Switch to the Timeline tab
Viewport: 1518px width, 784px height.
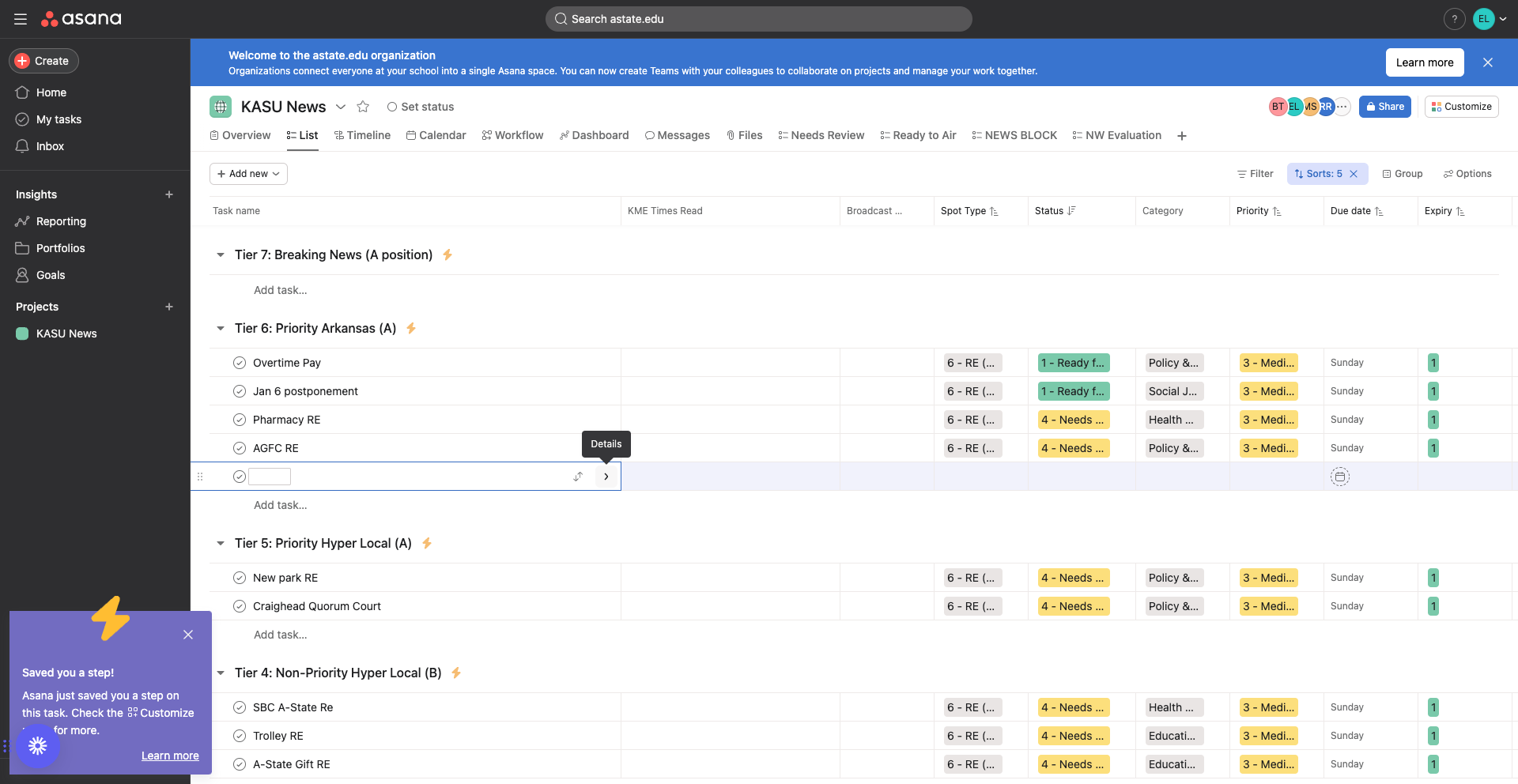tap(362, 135)
